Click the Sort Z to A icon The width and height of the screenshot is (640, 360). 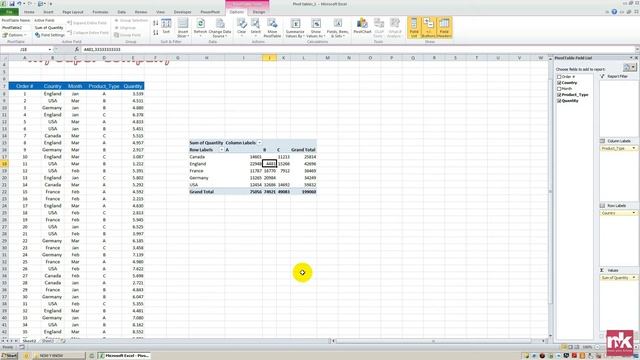point(156,32)
